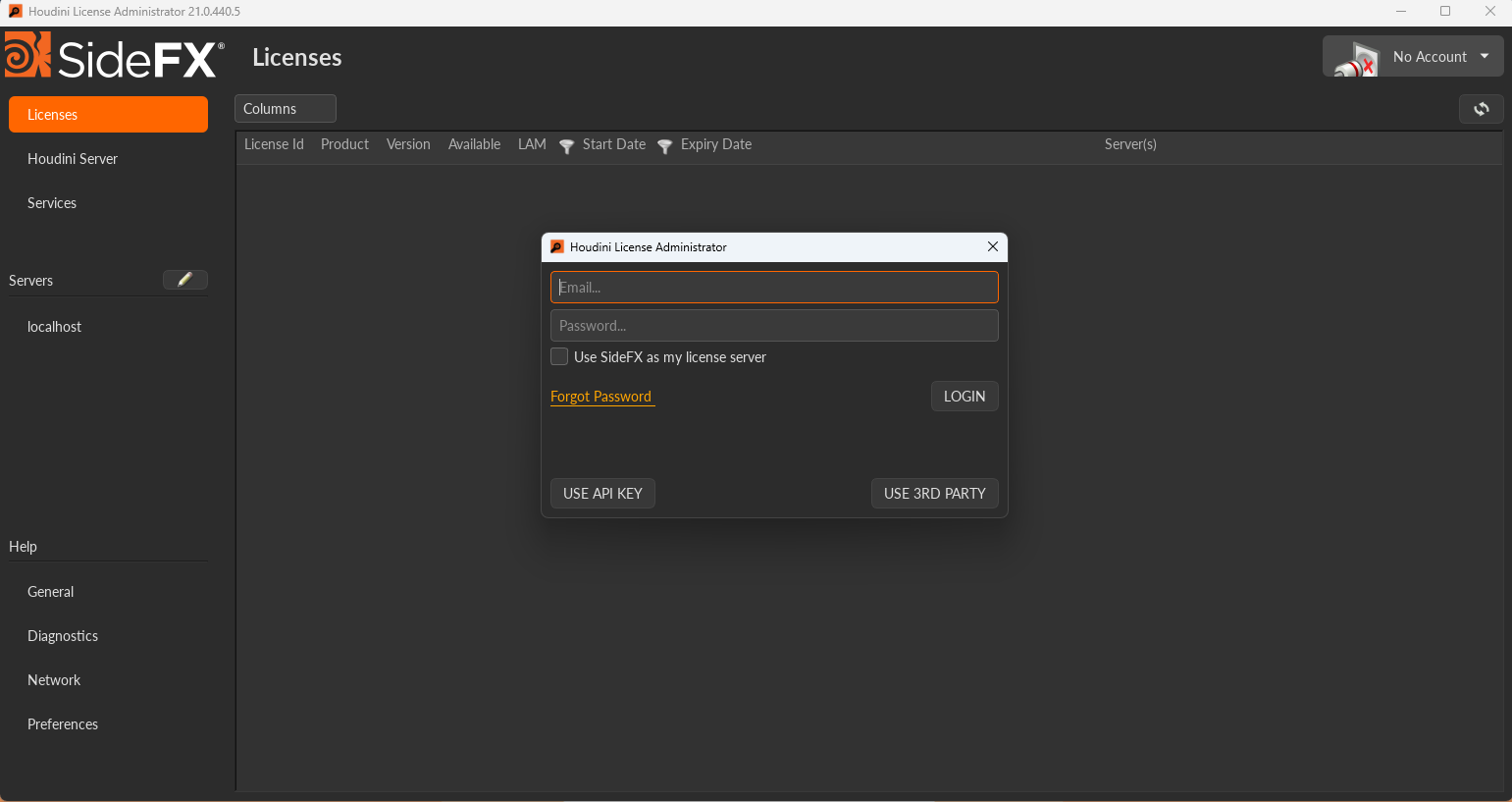Click the SideFX logo
This screenshot has height=802, width=1512.
(x=114, y=57)
